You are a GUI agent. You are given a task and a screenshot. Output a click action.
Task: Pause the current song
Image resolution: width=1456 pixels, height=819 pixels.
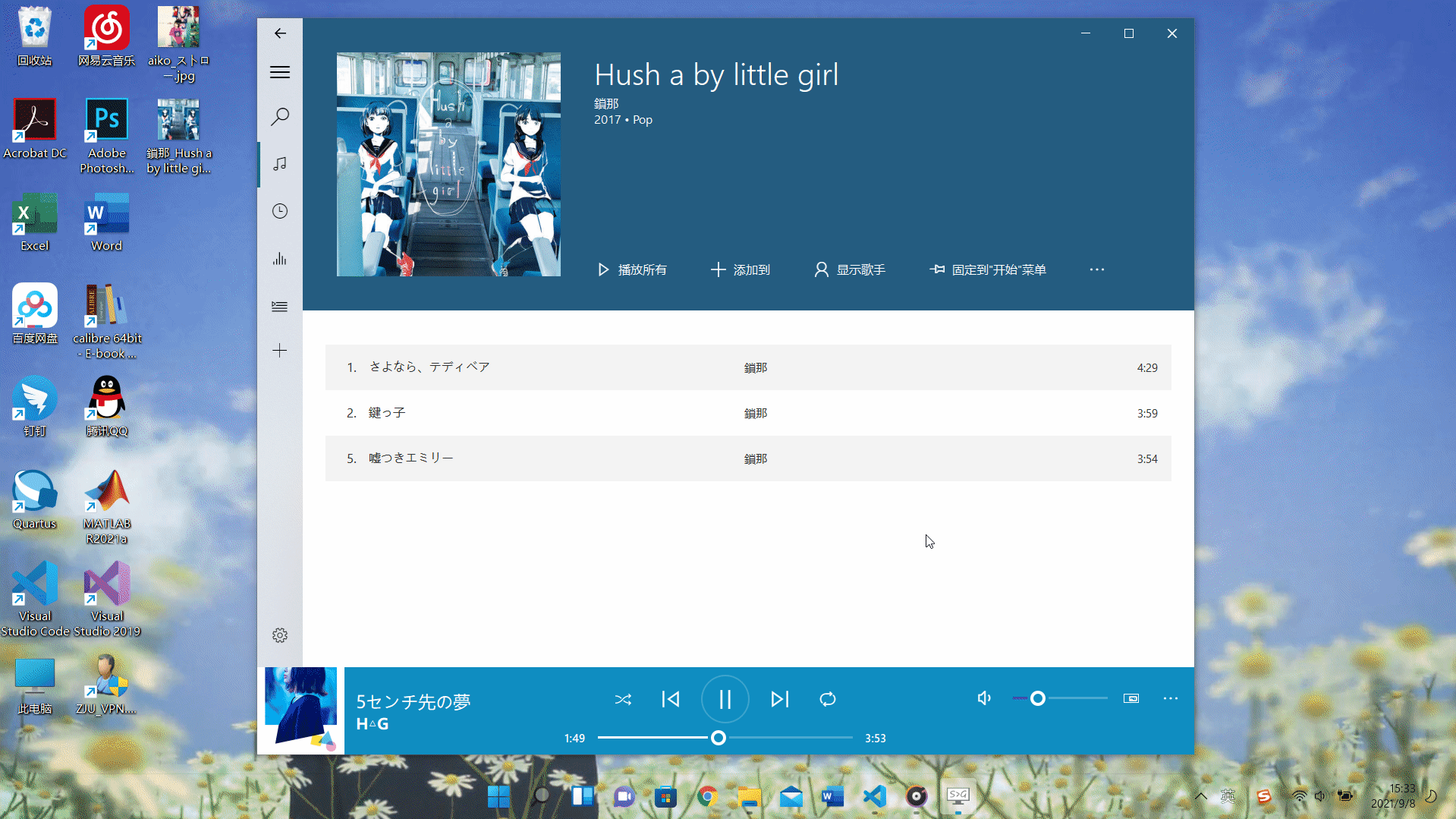pyautogui.click(x=725, y=699)
